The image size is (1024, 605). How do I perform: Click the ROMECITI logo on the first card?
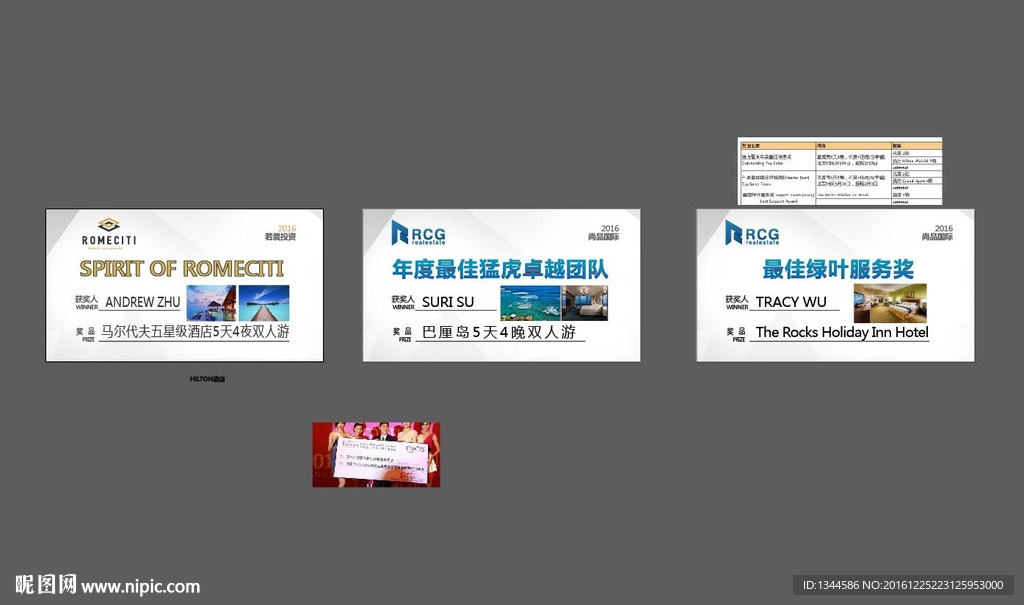(x=108, y=233)
